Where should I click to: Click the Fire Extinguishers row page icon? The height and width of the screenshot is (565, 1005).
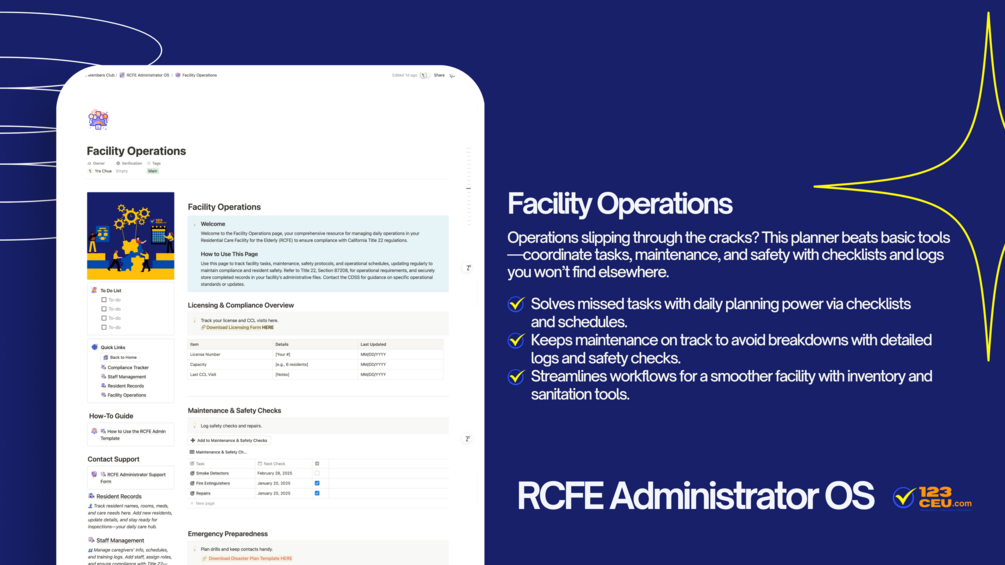(192, 484)
